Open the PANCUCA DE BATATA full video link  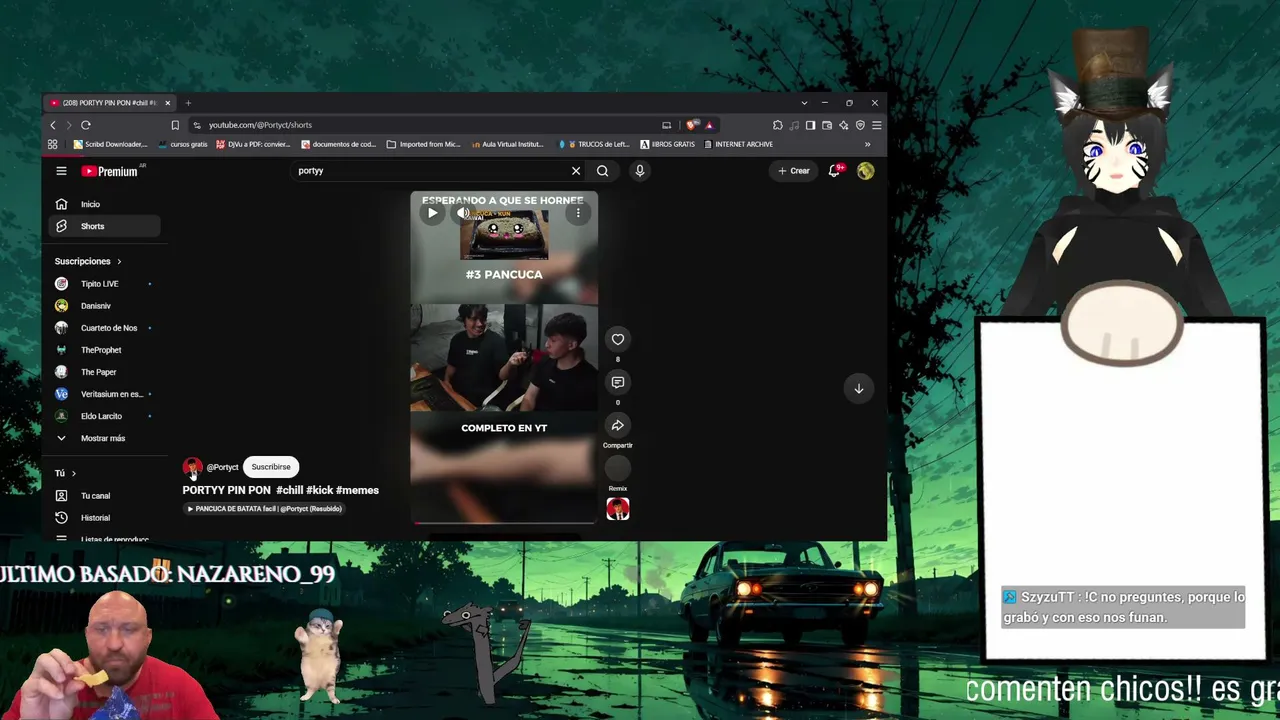click(265, 509)
